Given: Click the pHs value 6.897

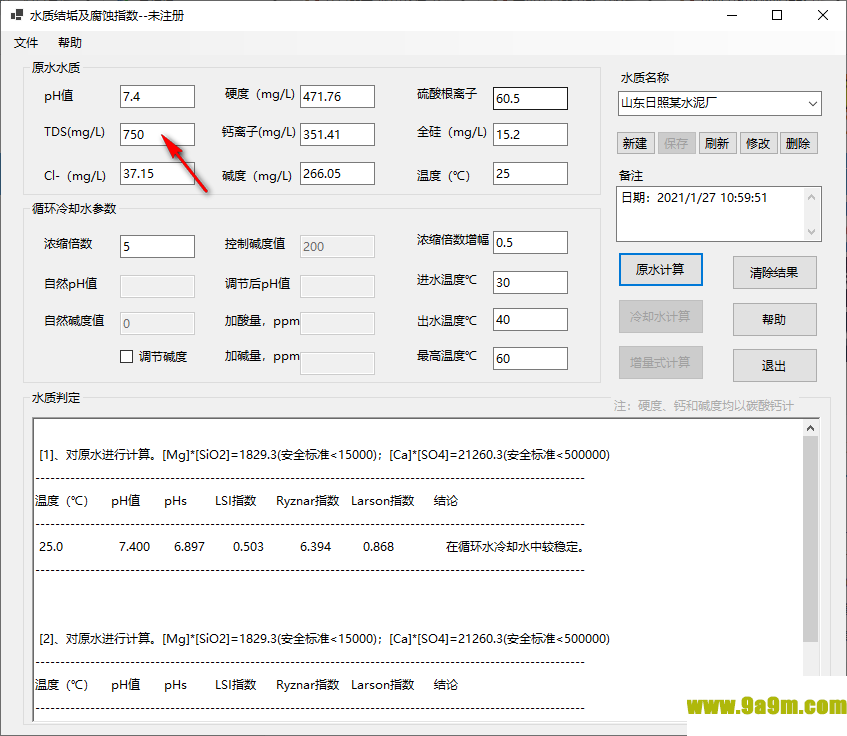Looking at the screenshot, I should coord(189,547).
